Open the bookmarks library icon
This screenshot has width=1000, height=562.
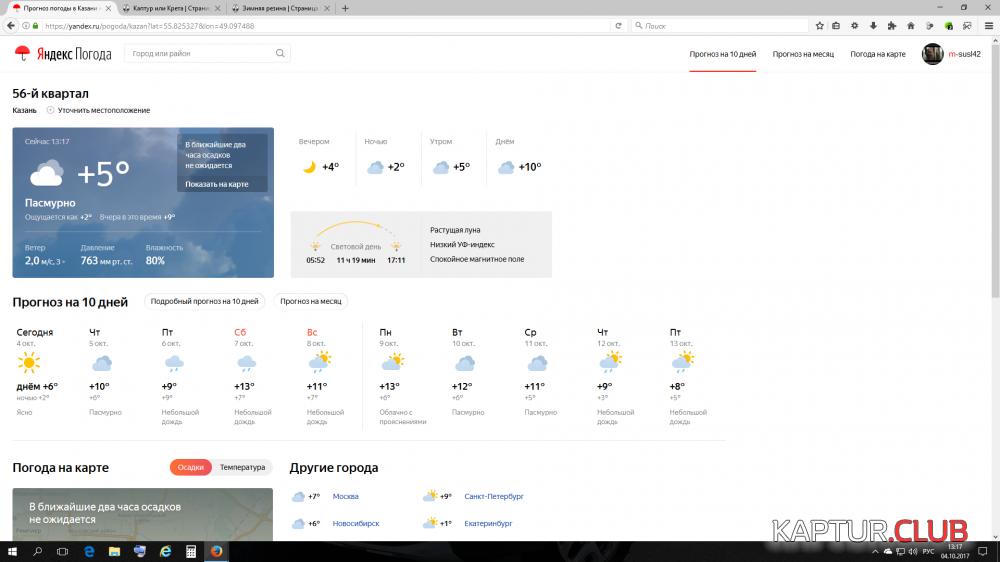(836, 26)
